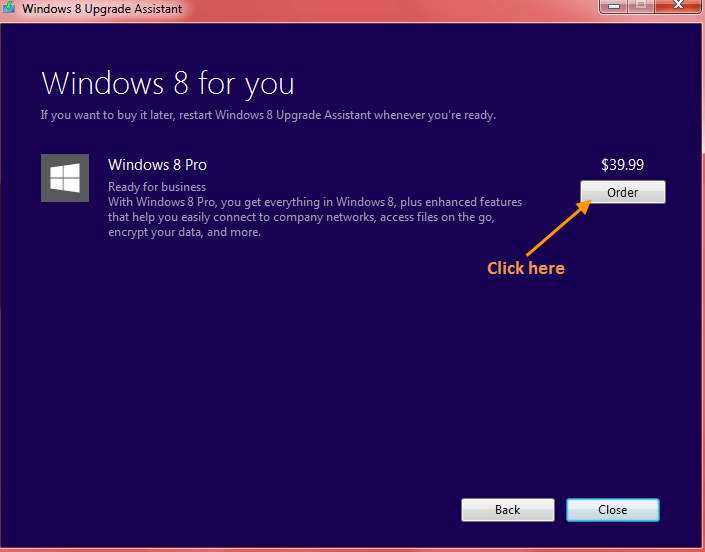Click the description line "encrypt your data, and more."
The image size is (705, 552).
[184, 232]
